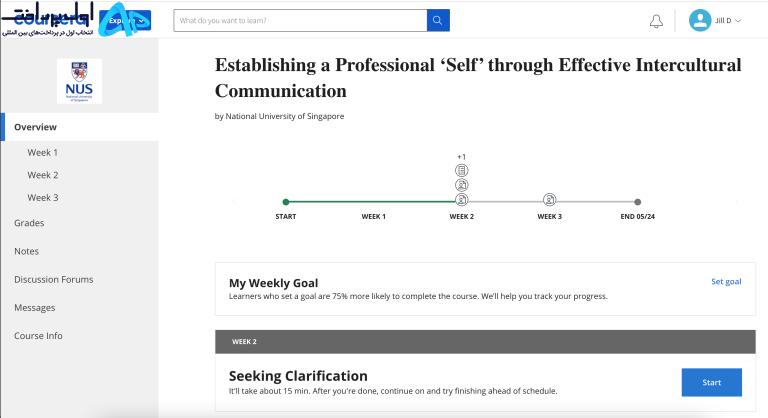Open Discussion Forums in sidebar
Image resolution: width=768 pixels, height=418 pixels.
(x=53, y=279)
